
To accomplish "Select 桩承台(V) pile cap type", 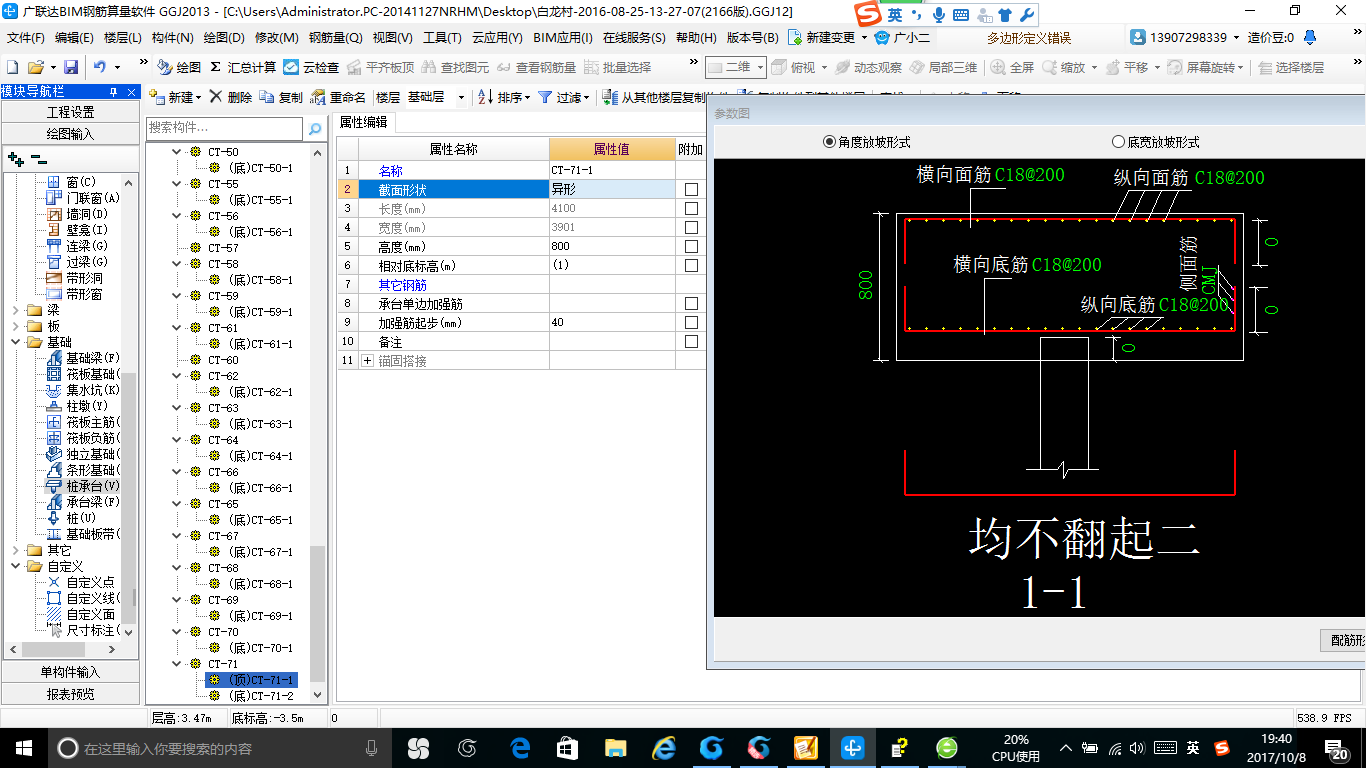I will (83, 486).
